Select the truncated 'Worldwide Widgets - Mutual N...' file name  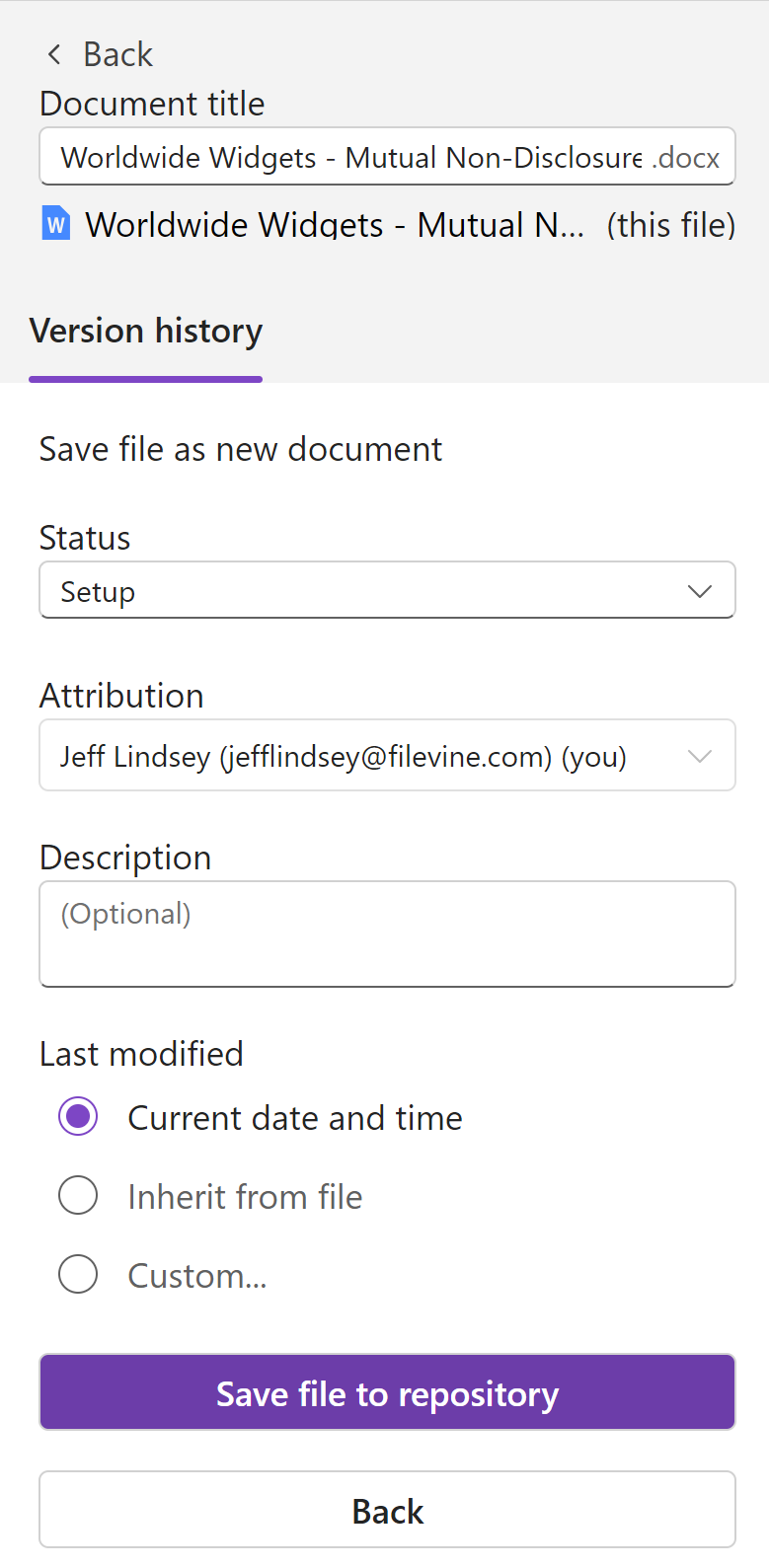click(334, 225)
